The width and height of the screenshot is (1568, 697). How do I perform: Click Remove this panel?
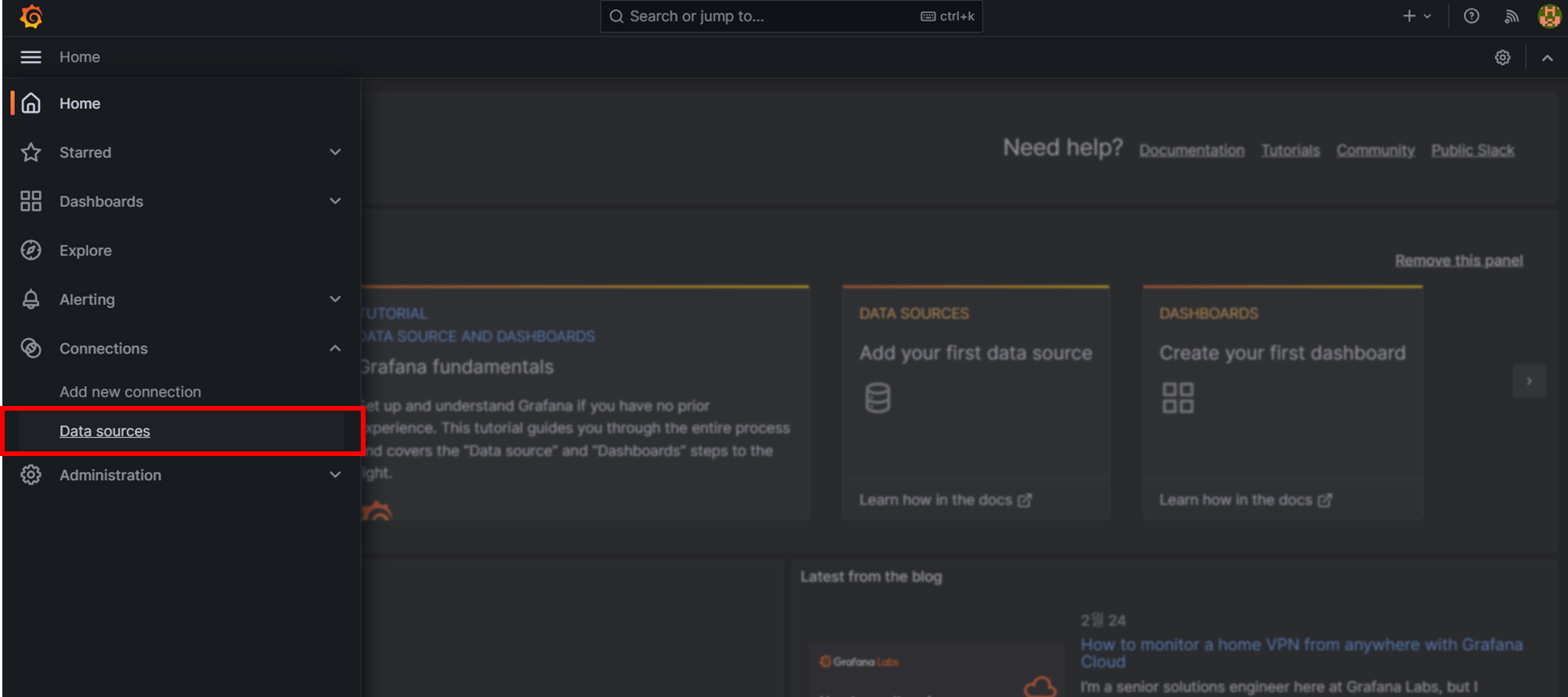pyautogui.click(x=1458, y=260)
